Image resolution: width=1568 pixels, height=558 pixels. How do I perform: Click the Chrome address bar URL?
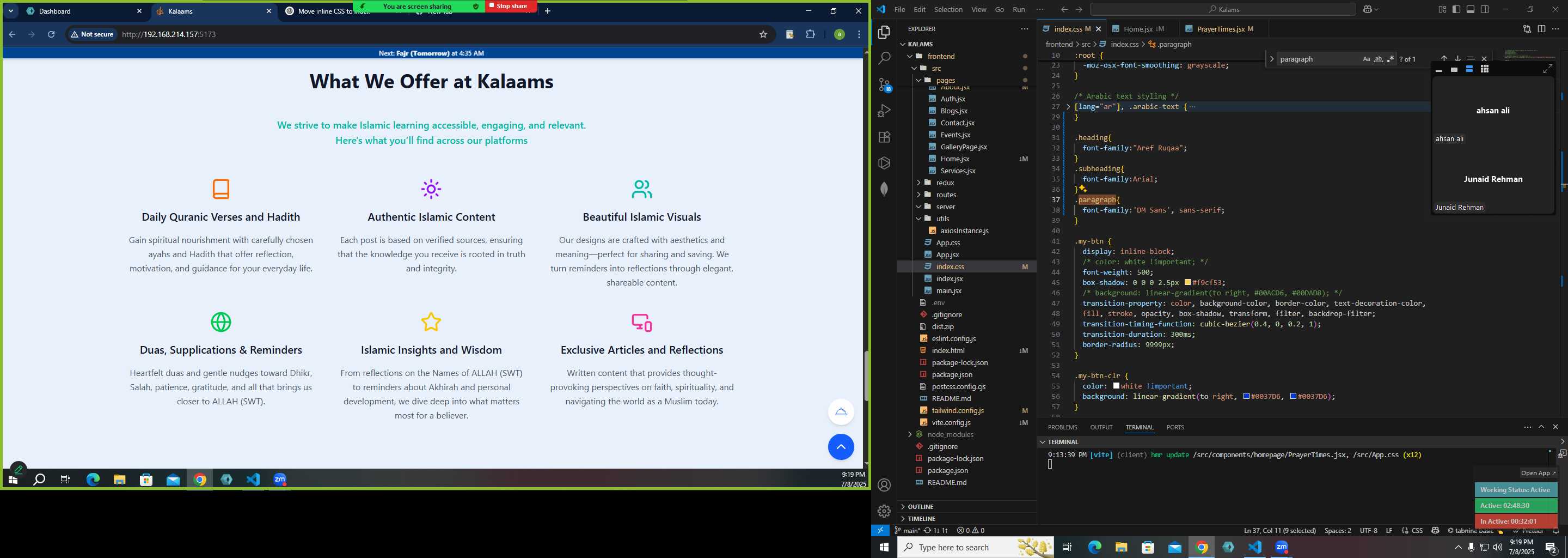169,34
